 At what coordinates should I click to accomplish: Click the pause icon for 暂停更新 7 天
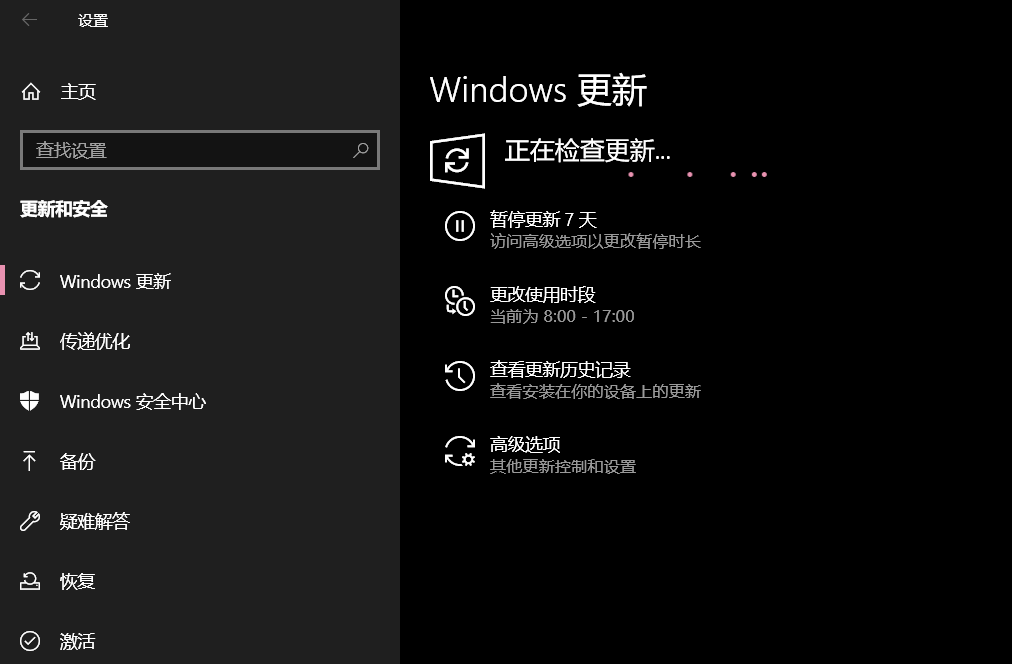click(459, 225)
